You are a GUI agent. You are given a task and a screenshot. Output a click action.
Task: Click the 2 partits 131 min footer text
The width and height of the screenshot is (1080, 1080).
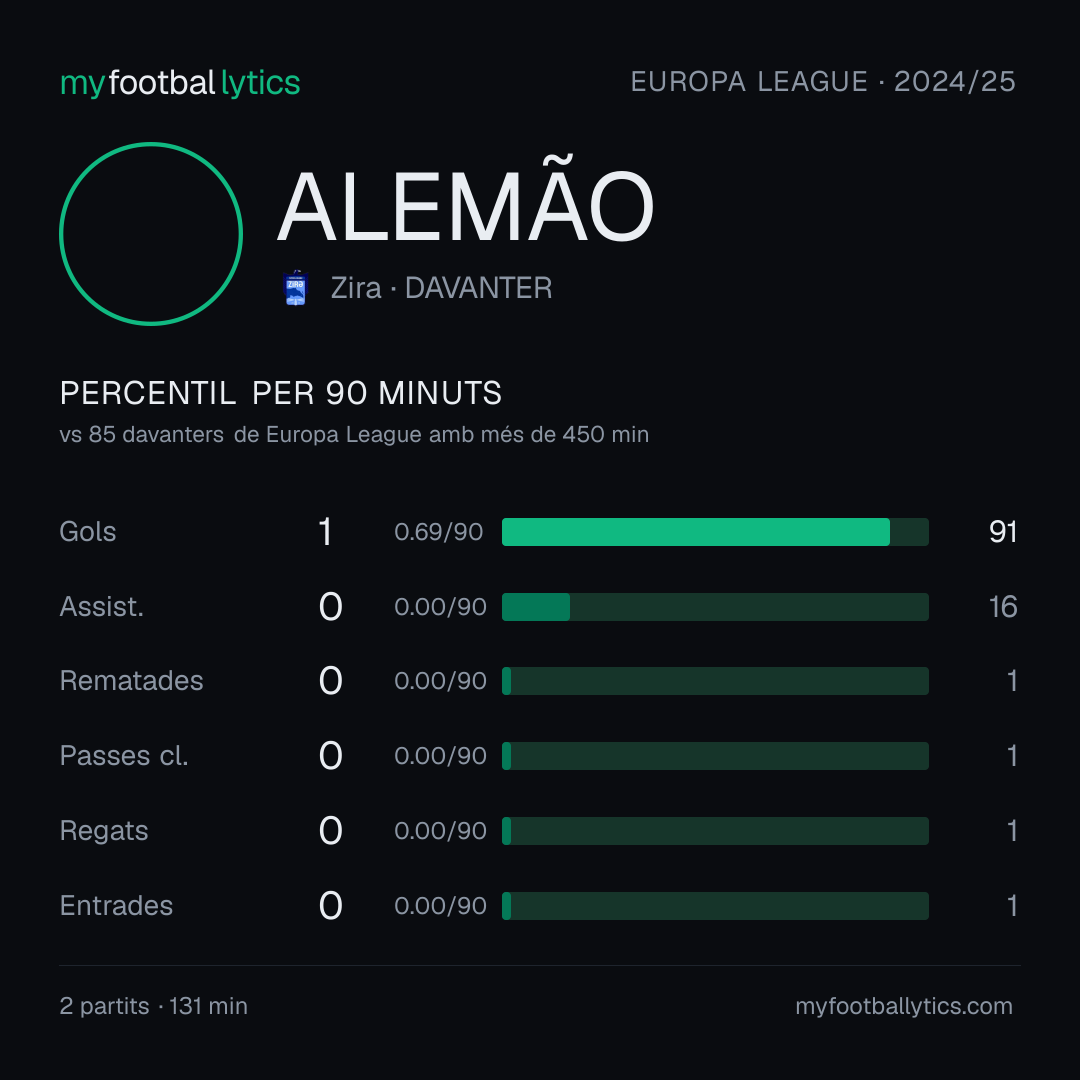154,1006
